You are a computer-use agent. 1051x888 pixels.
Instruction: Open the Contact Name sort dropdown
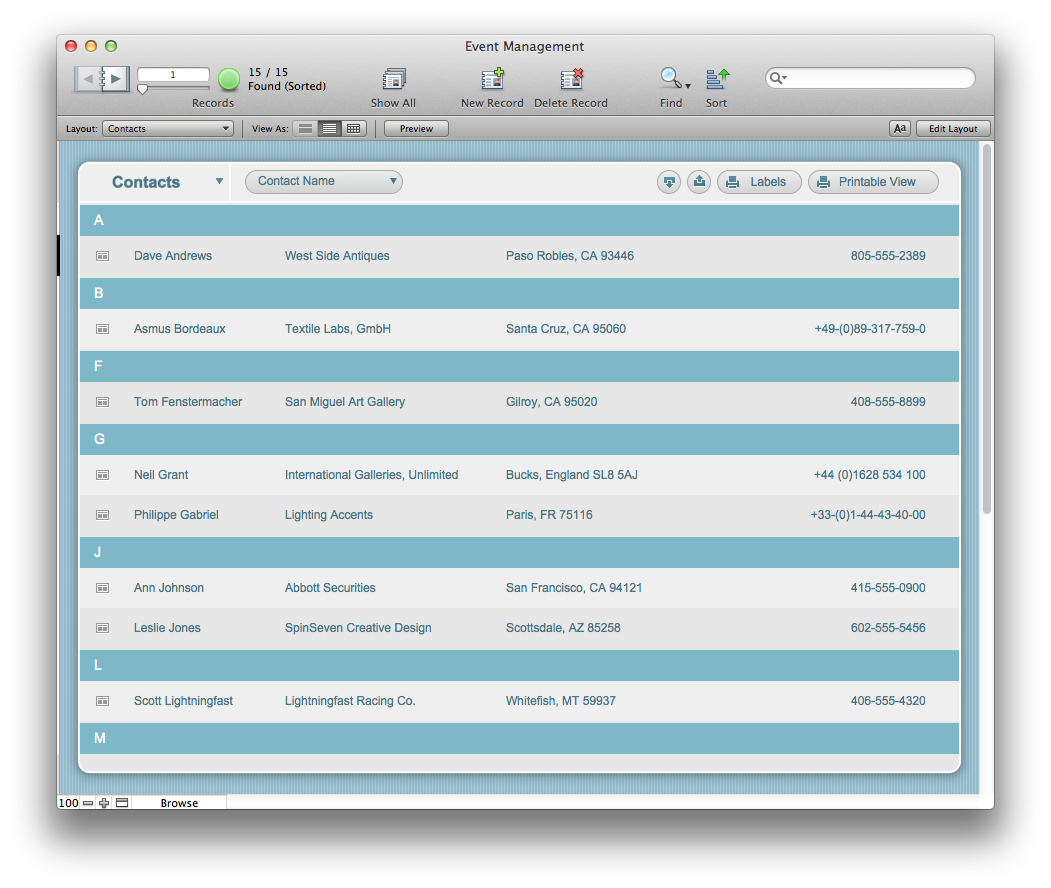coord(323,182)
